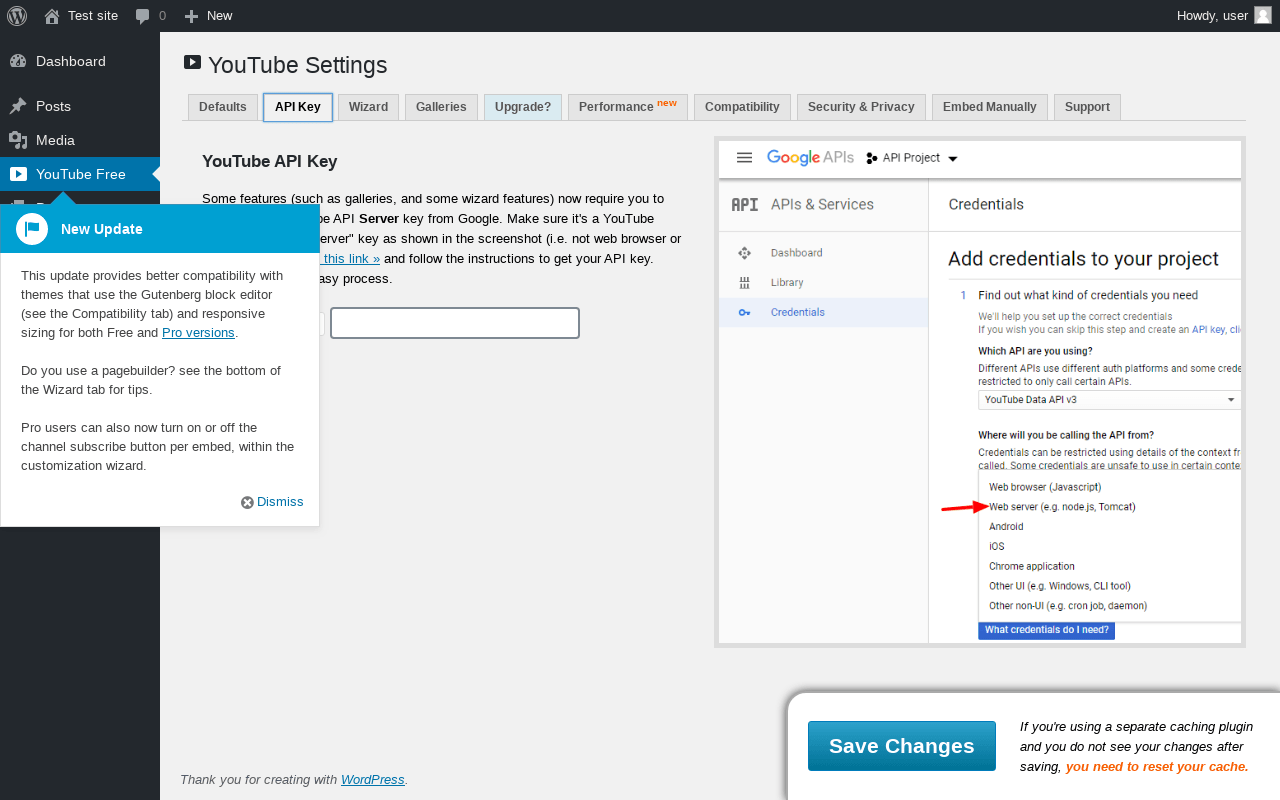Open the Galleries tab
The image size is (1280, 800).
(x=441, y=107)
